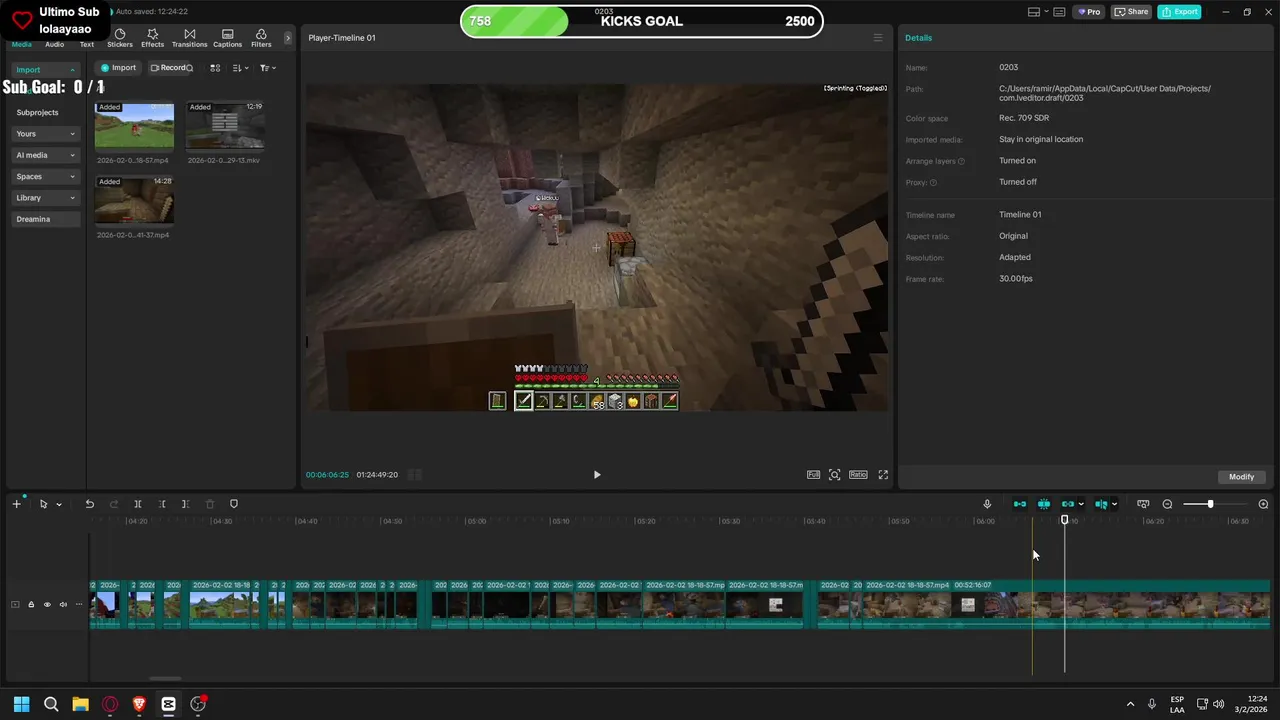Screen dimensions: 1280x720
Task: Click the playhead marker on ruler
Action: [1064, 520]
